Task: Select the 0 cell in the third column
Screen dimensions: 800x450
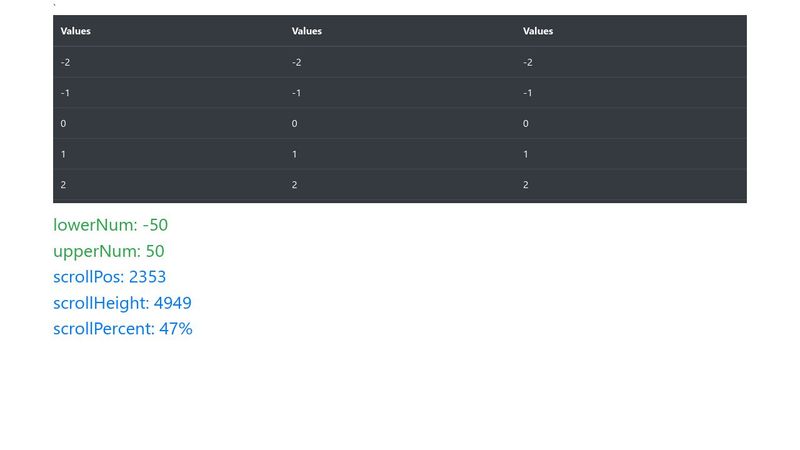Action: (526, 124)
